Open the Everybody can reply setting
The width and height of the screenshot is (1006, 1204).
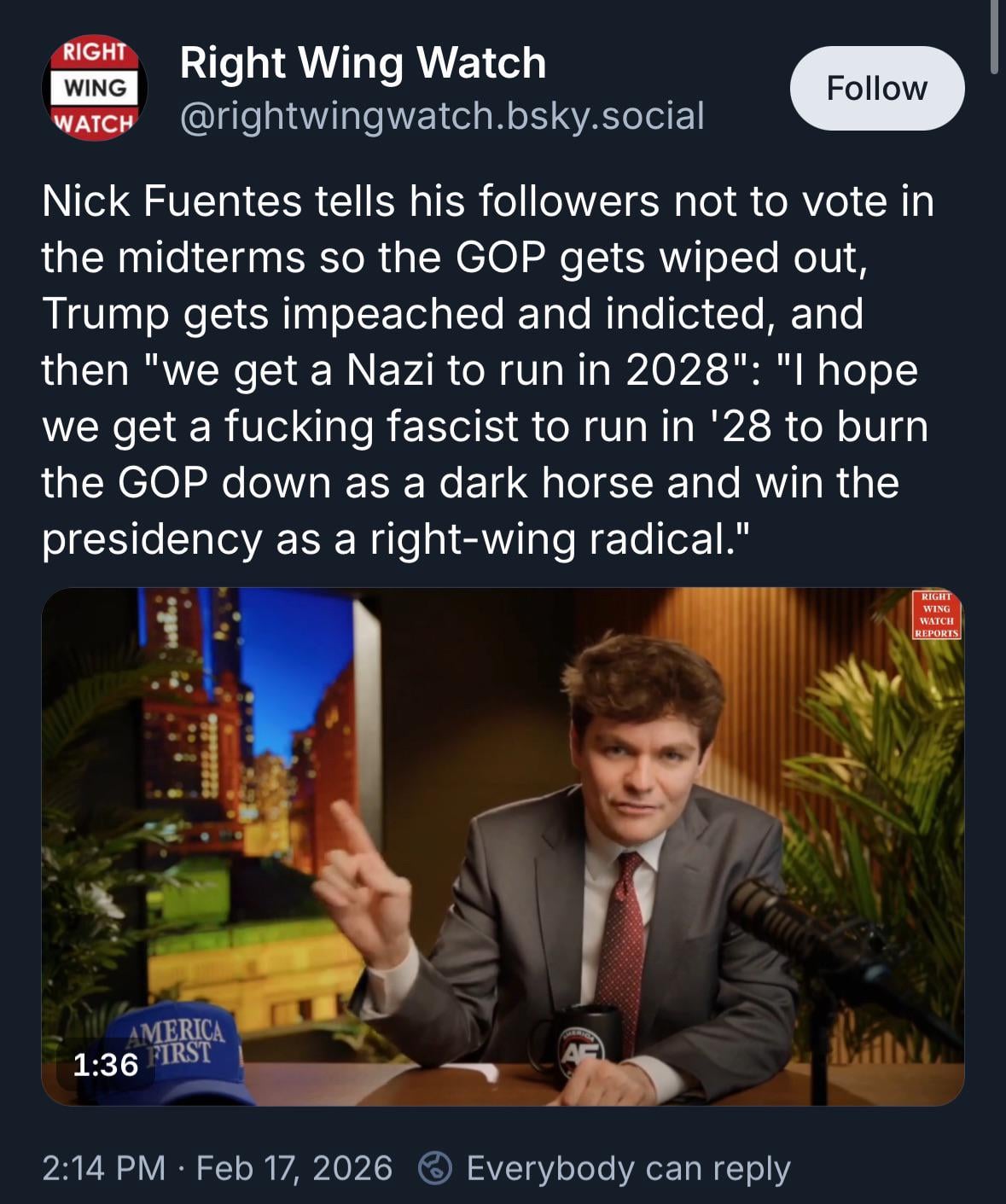pyautogui.click(x=628, y=1167)
